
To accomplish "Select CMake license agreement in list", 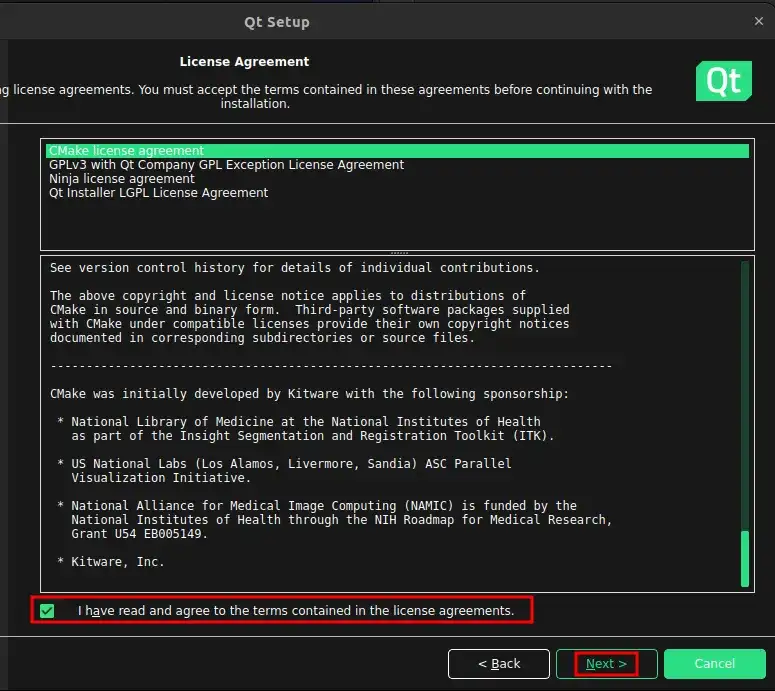I will [x=397, y=151].
